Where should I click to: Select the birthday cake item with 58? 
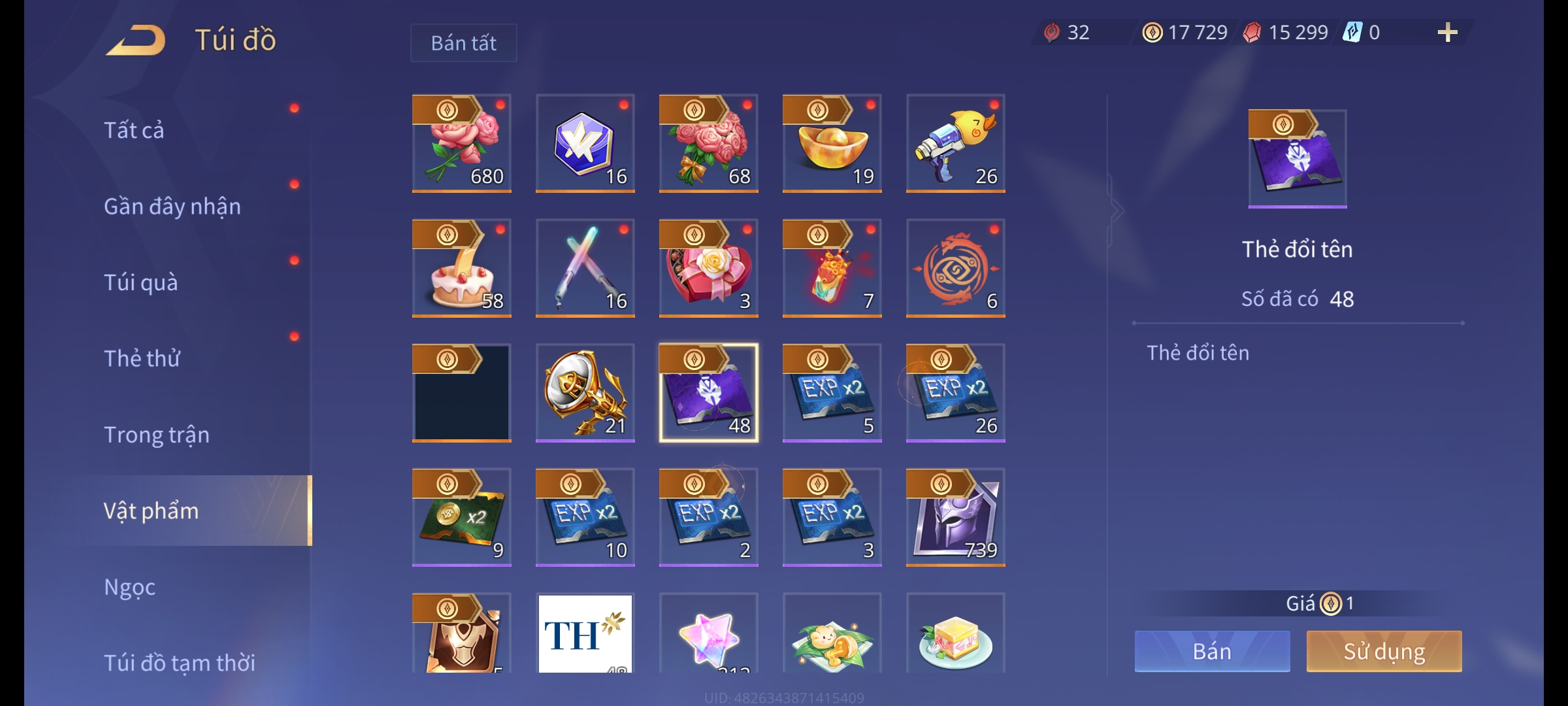pyautogui.click(x=461, y=268)
